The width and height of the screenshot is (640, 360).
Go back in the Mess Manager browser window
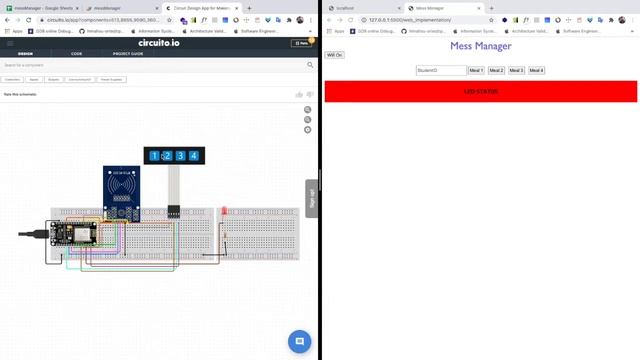(329, 20)
